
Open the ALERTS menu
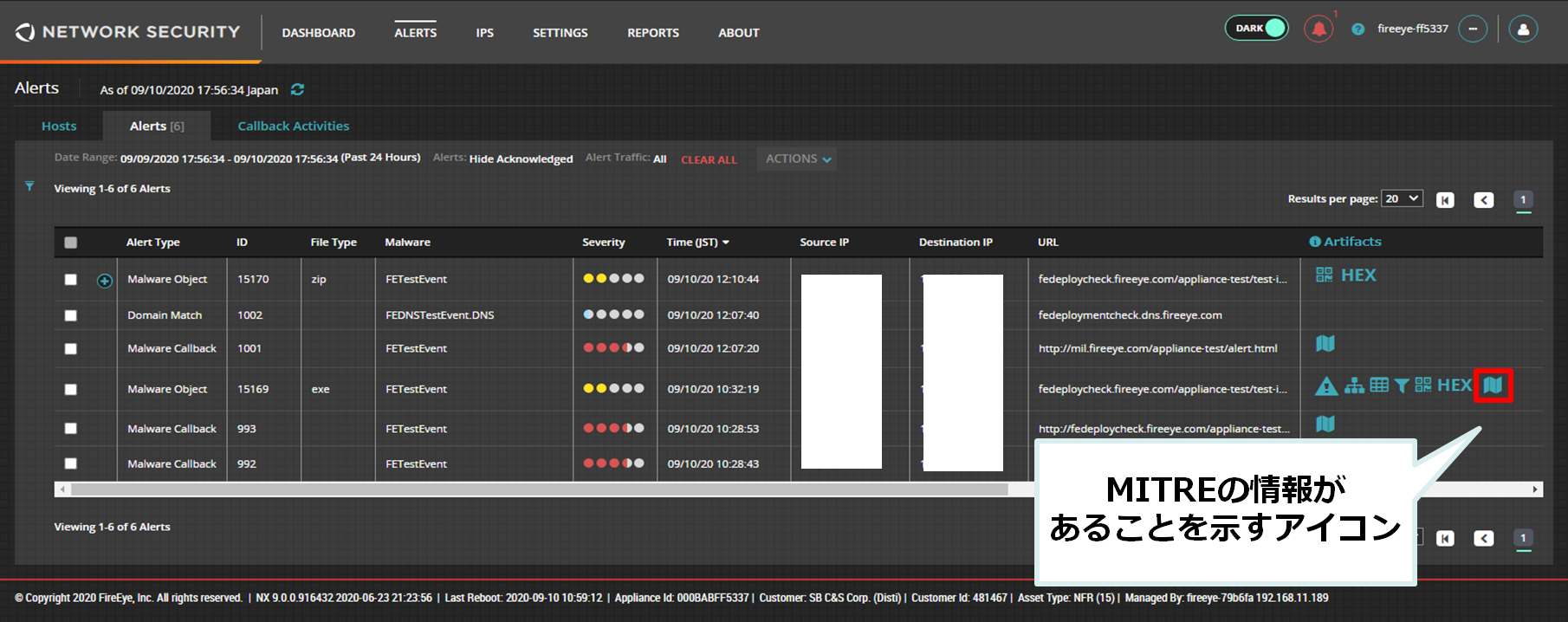tap(416, 33)
